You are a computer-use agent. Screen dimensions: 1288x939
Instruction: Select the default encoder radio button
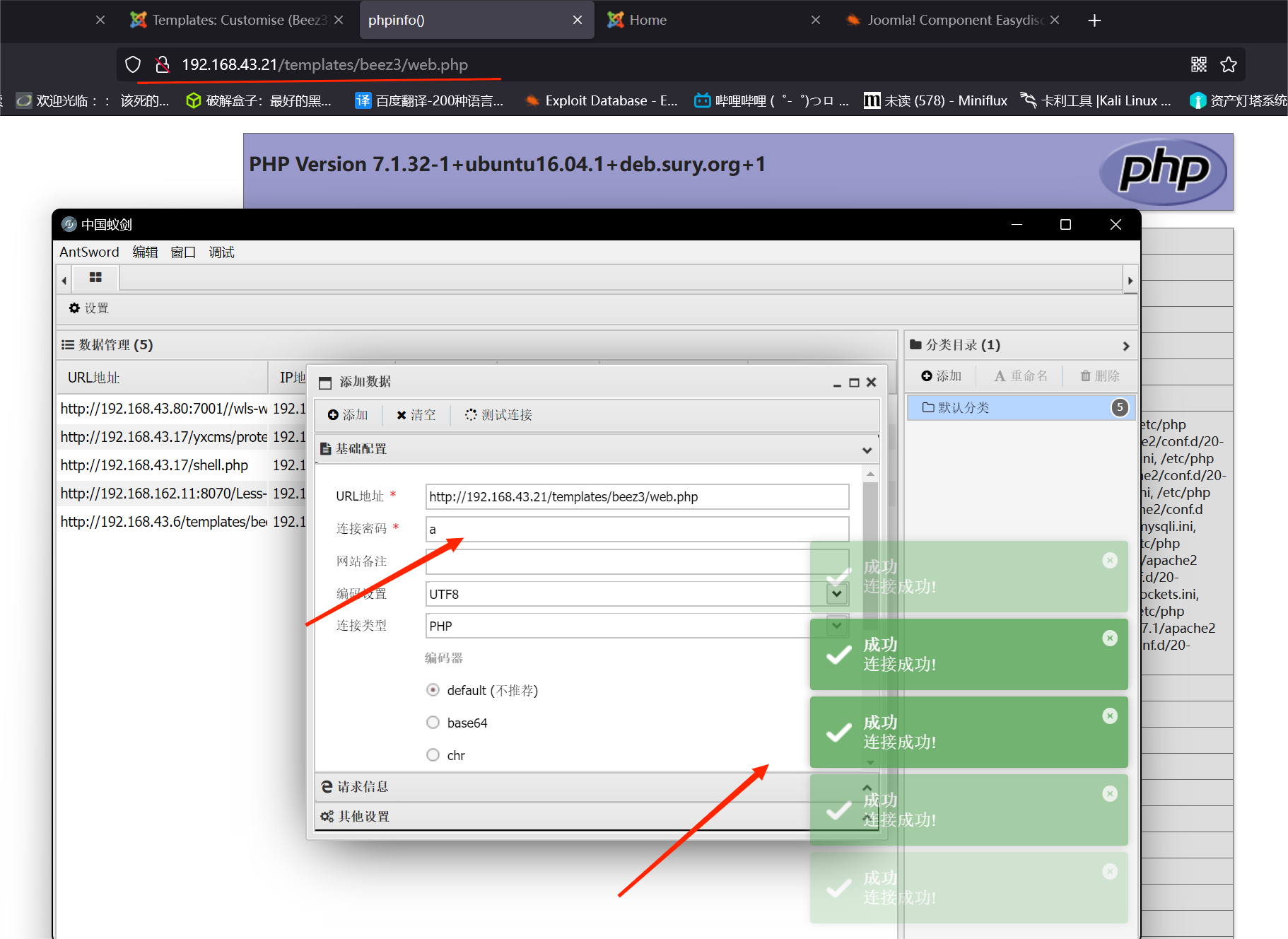tap(433, 690)
